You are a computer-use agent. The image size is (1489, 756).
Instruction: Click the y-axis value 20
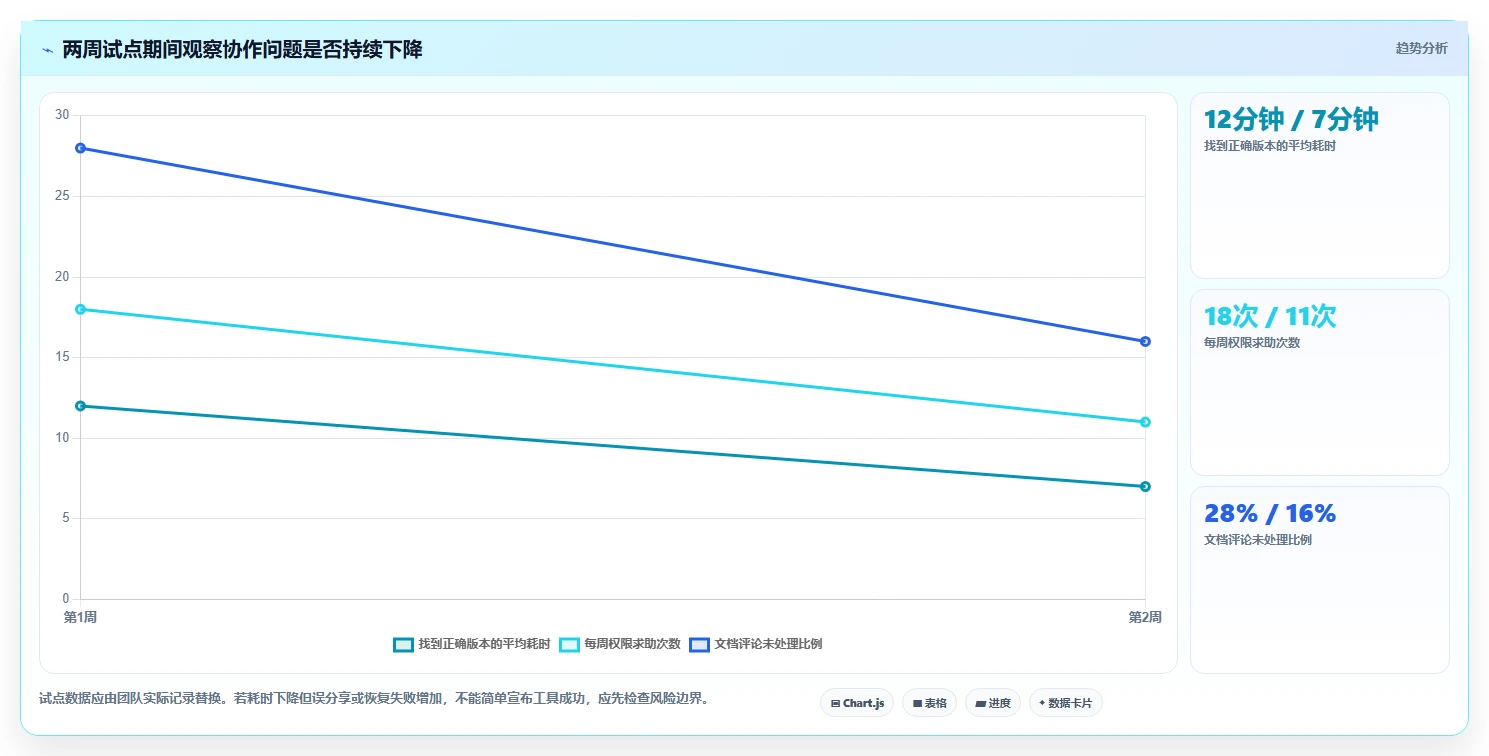pos(62,277)
